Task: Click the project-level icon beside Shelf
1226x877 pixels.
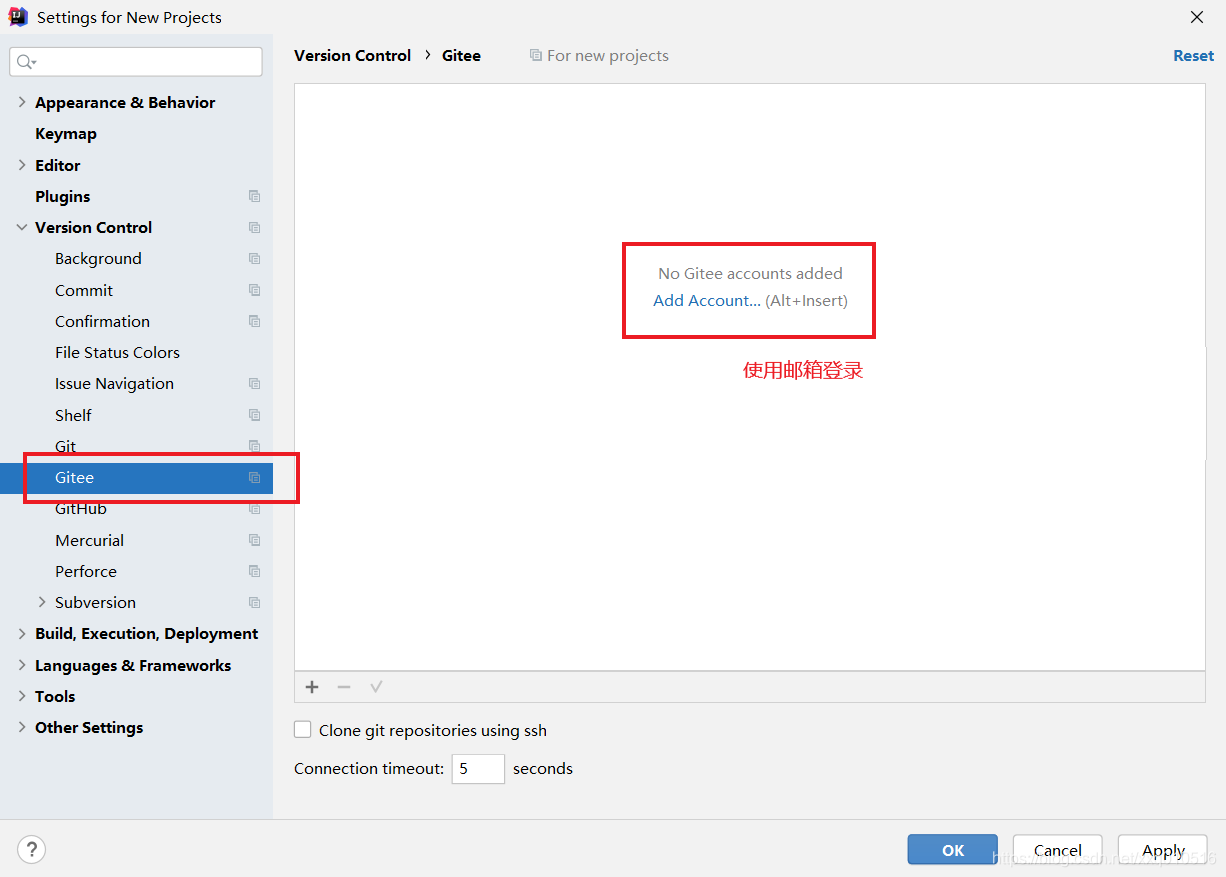Action: [x=255, y=415]
